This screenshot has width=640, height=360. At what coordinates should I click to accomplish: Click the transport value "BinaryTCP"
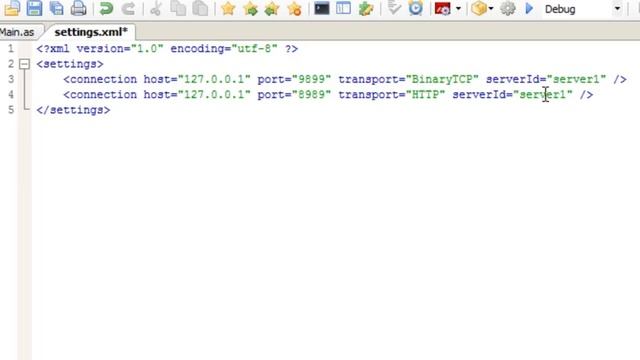click(x=442, y=79)
